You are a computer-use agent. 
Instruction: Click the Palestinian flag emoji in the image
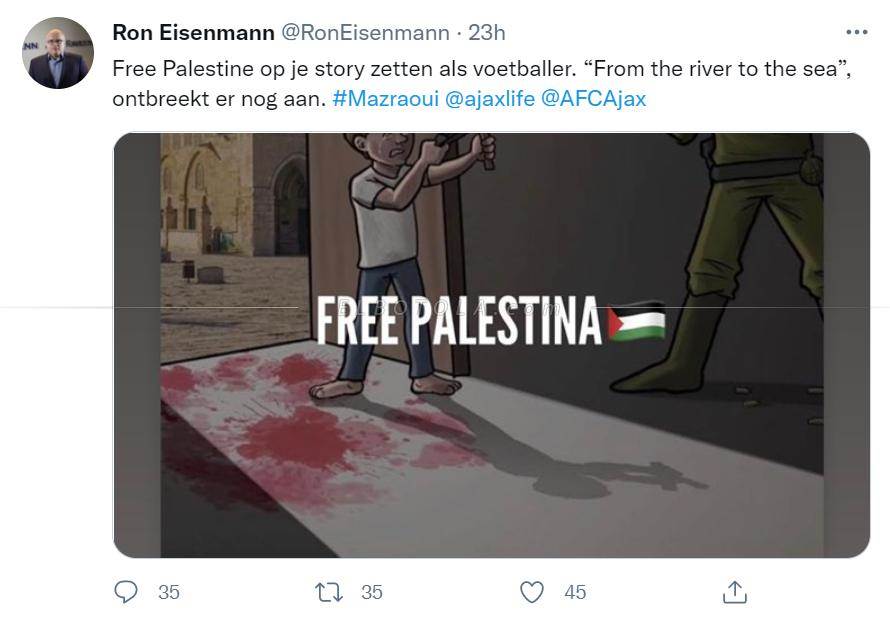[x=637, y=323]
